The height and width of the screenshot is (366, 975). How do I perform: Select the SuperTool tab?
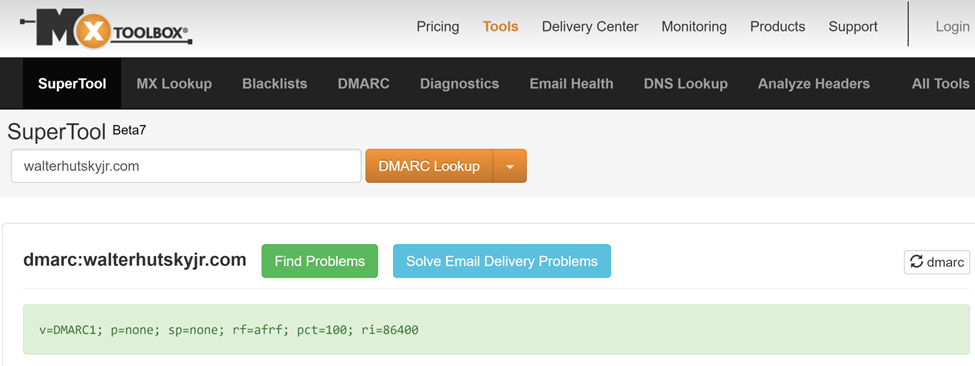click(x=72, y=84)
